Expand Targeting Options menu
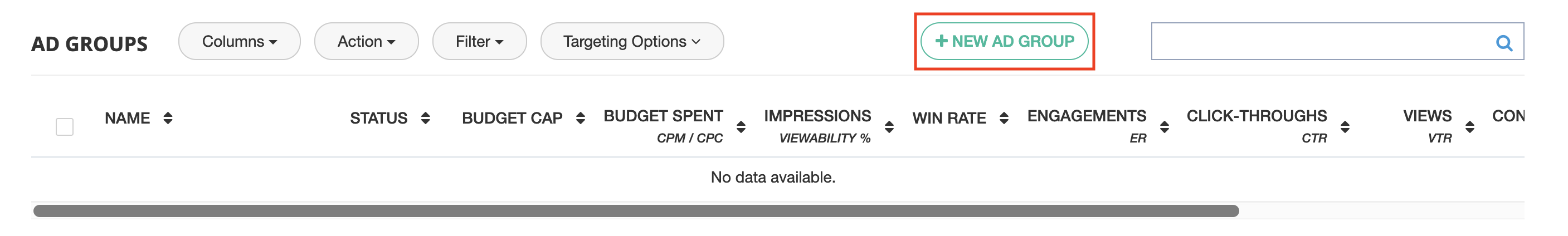The height and width of the screenshot is (236, 1568). [x=632, y=41]
